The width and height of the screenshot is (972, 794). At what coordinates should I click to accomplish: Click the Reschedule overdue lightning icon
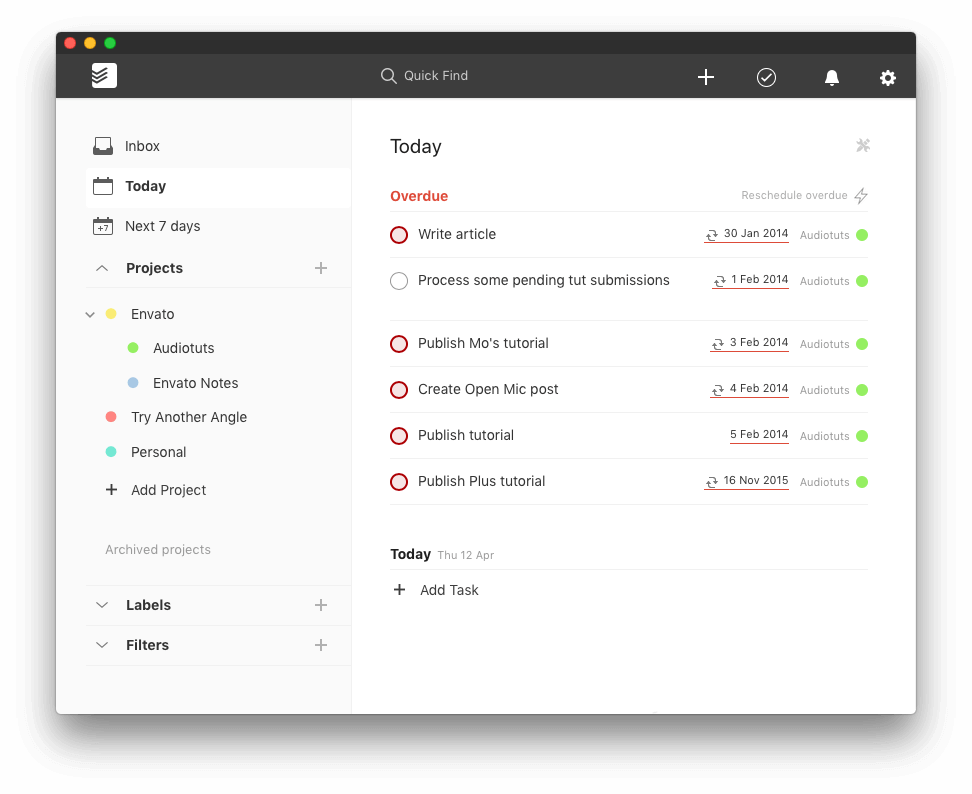tap(861, 196)
